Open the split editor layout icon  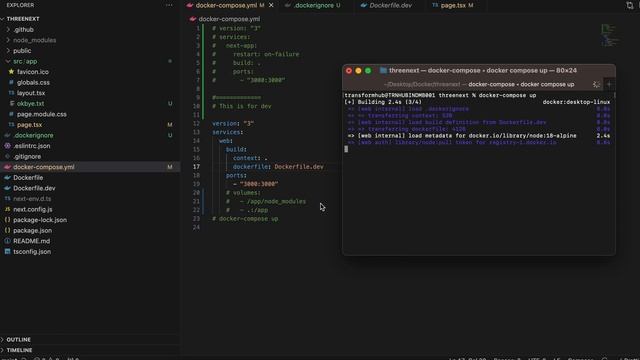629,5
